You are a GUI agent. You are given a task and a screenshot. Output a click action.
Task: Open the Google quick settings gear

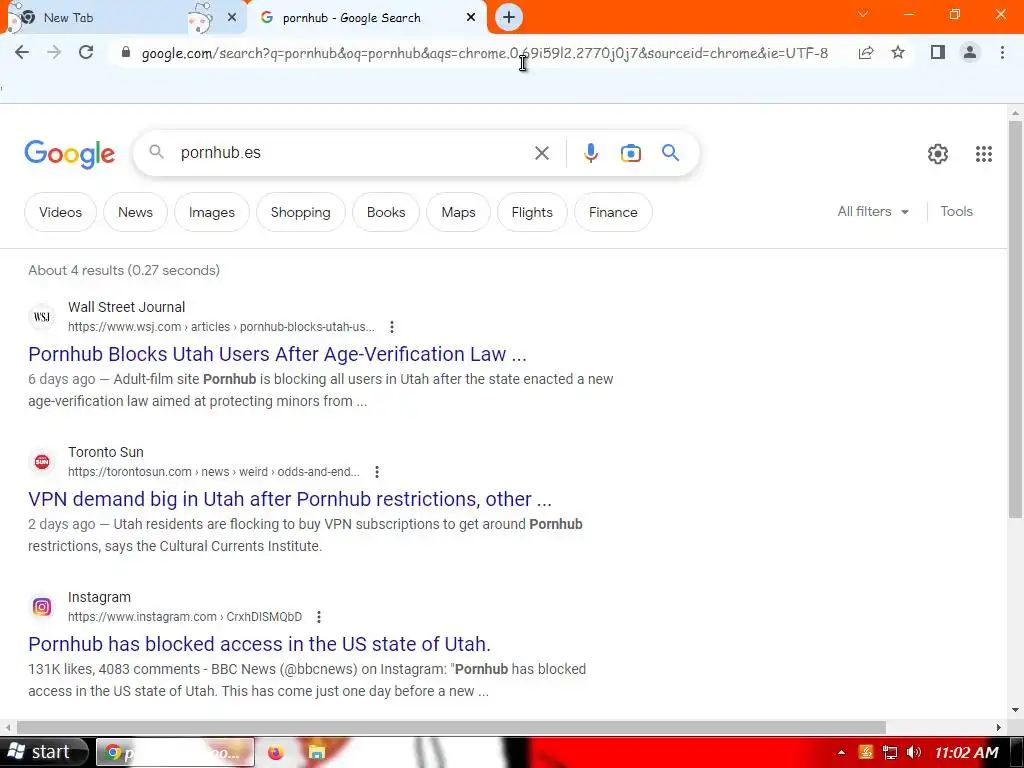click(x=938, y=153)
